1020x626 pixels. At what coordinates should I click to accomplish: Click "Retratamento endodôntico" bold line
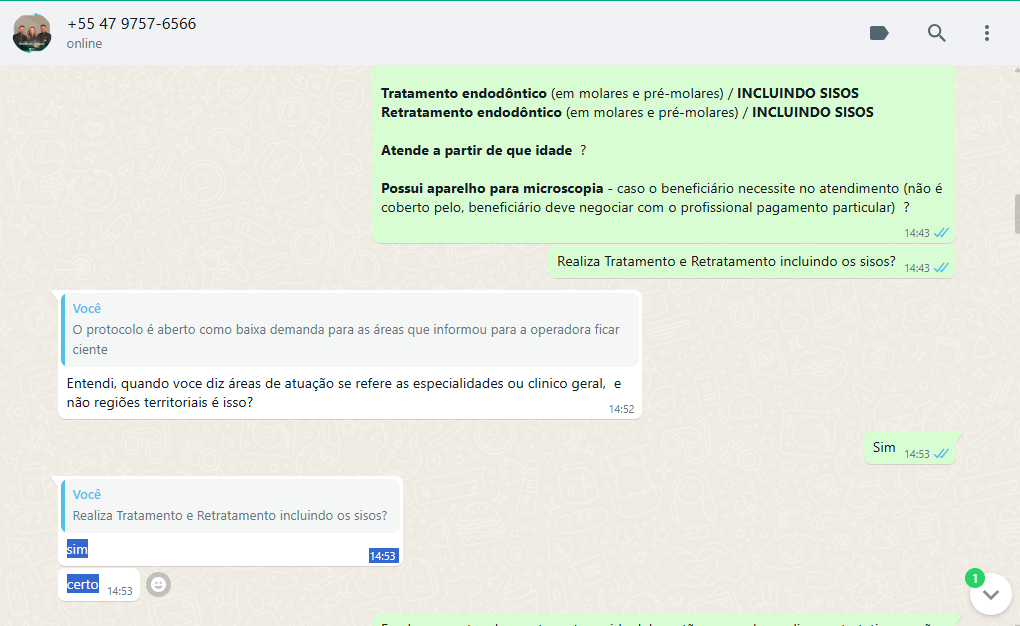pyautogui.click(x=471, y=113)
